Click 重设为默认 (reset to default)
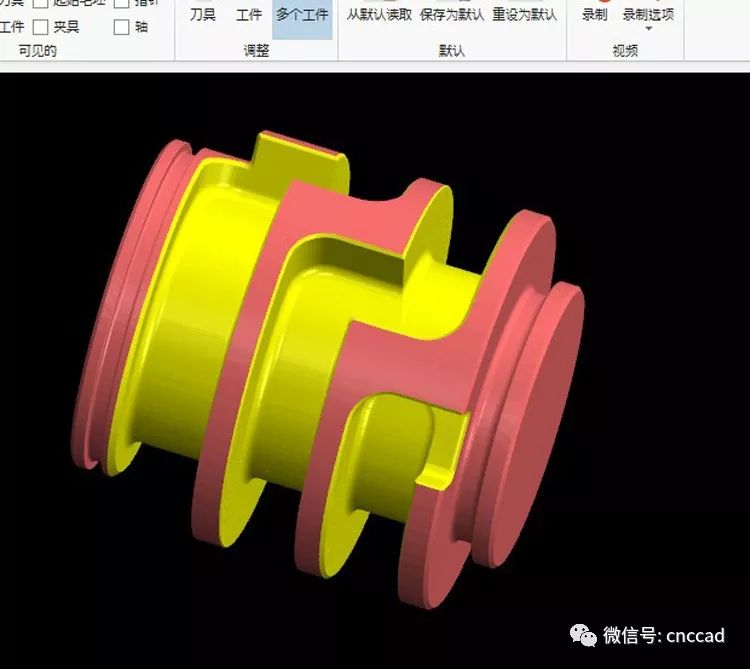Viewport: 750px width, 669px height. [x=525, y=14]
